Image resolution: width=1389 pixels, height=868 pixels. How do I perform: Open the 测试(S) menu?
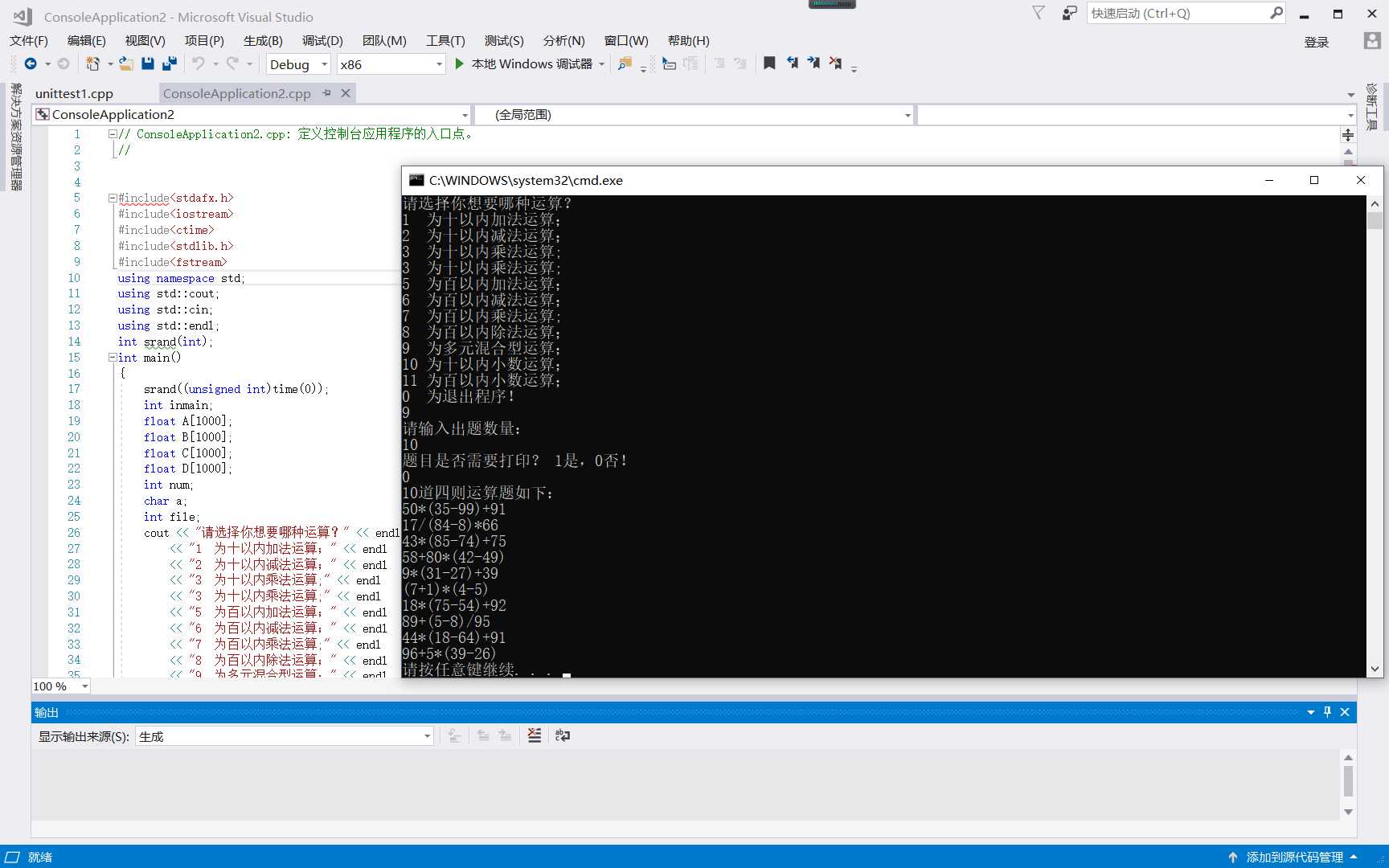pos(504,41)
